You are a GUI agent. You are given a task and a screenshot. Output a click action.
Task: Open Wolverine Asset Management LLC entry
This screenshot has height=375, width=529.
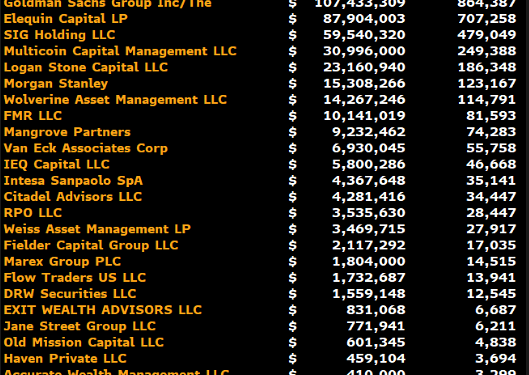coord(115,100)
